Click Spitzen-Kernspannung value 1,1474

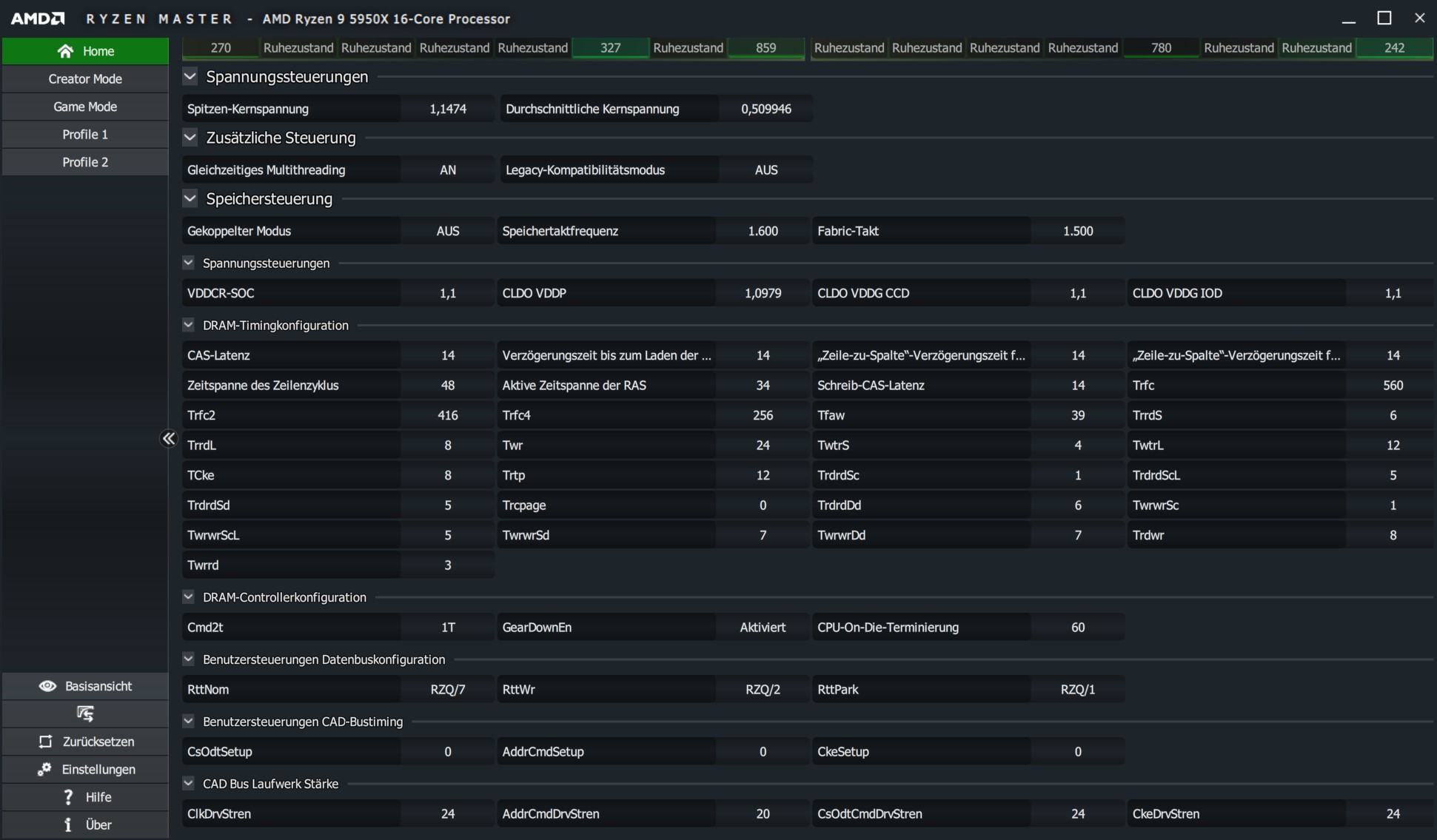(x=448, y=109)
